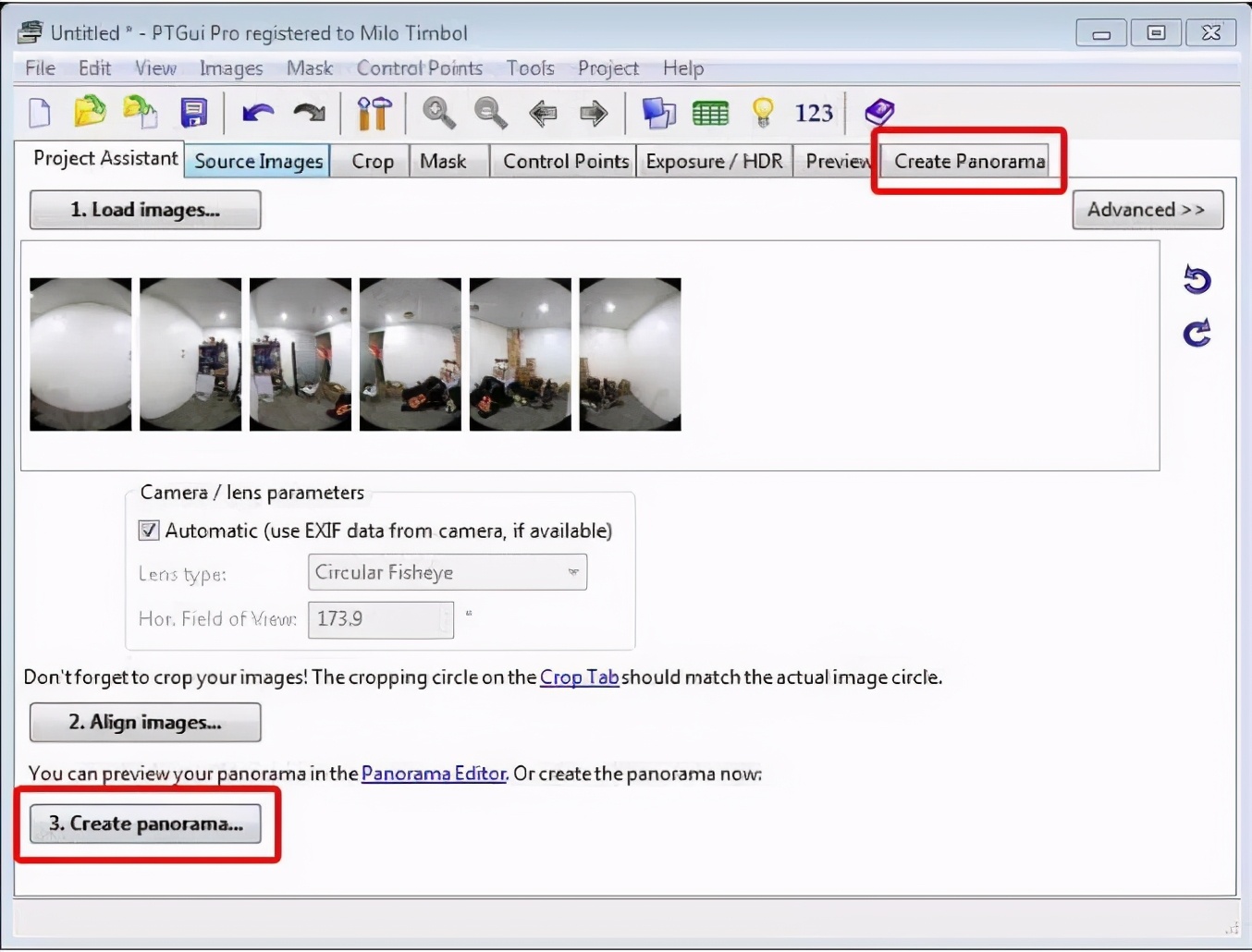Select the Project Assistant tab
Screen dimensions: 1252x952
tap(104, 159)
